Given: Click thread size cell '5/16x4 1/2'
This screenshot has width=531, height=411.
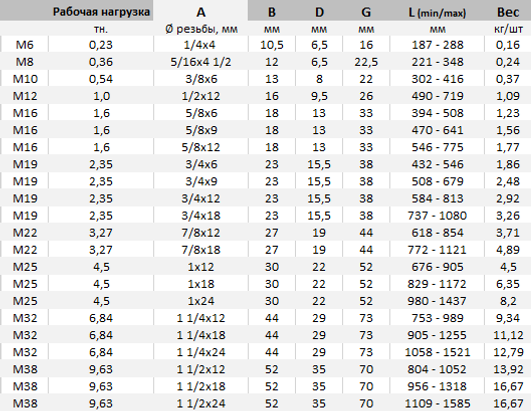Looking at the screenshot, I should click(x=201, y=62).
